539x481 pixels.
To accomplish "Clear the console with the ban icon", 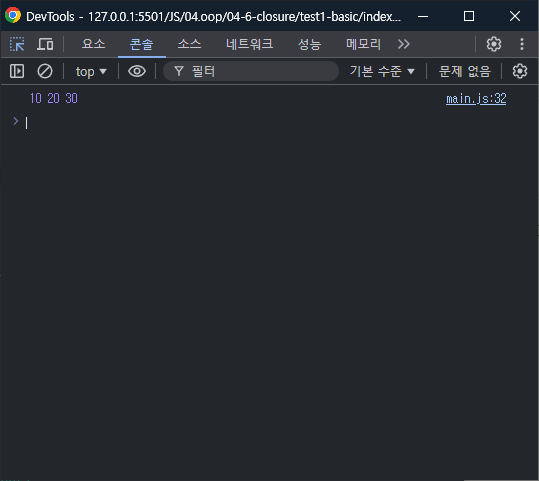I will 45,72.
